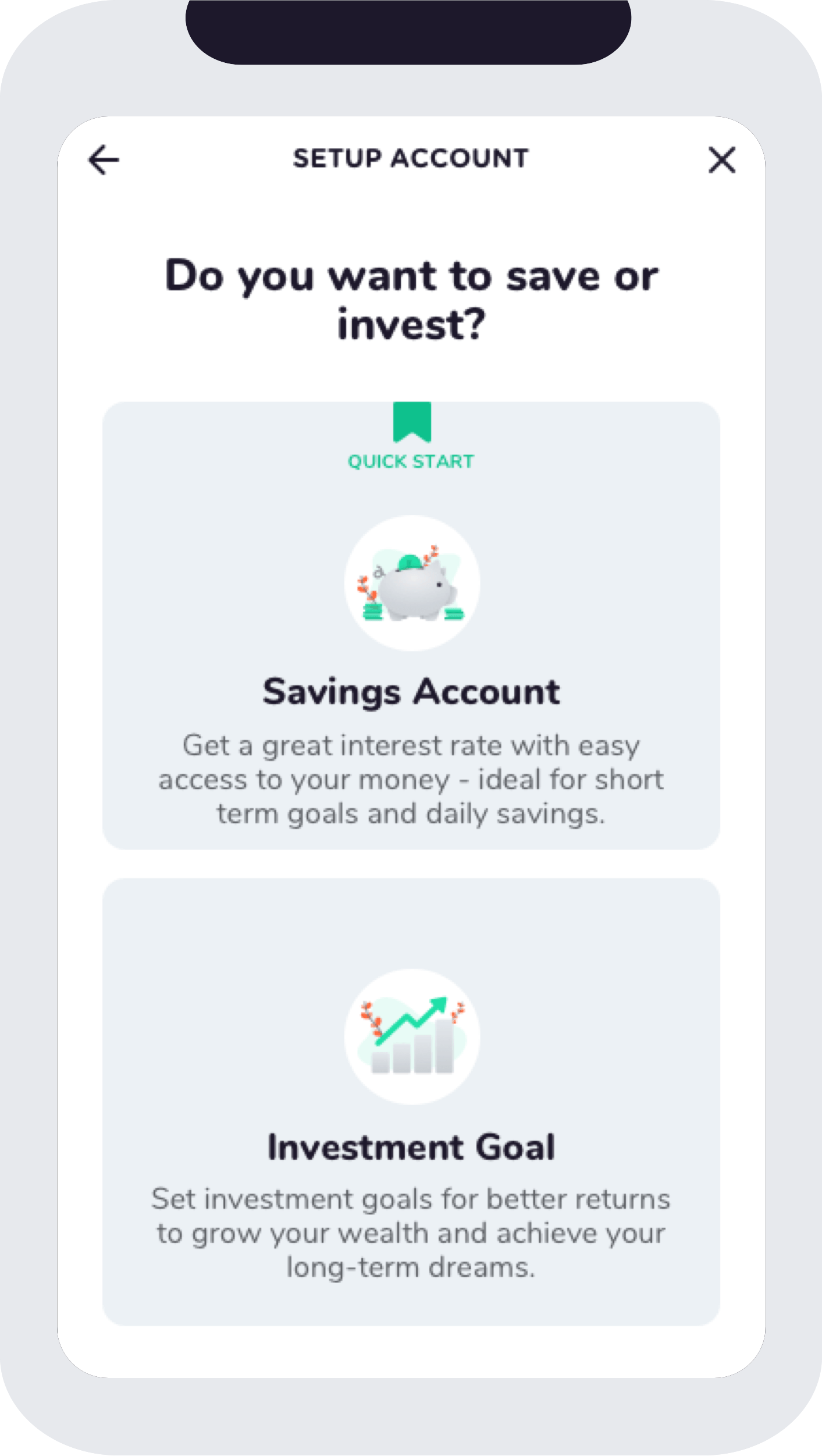Viewport: 822px width, 1456px height.
Task: Click the rising bar chart illustration
Action: tap(412, 1036)
